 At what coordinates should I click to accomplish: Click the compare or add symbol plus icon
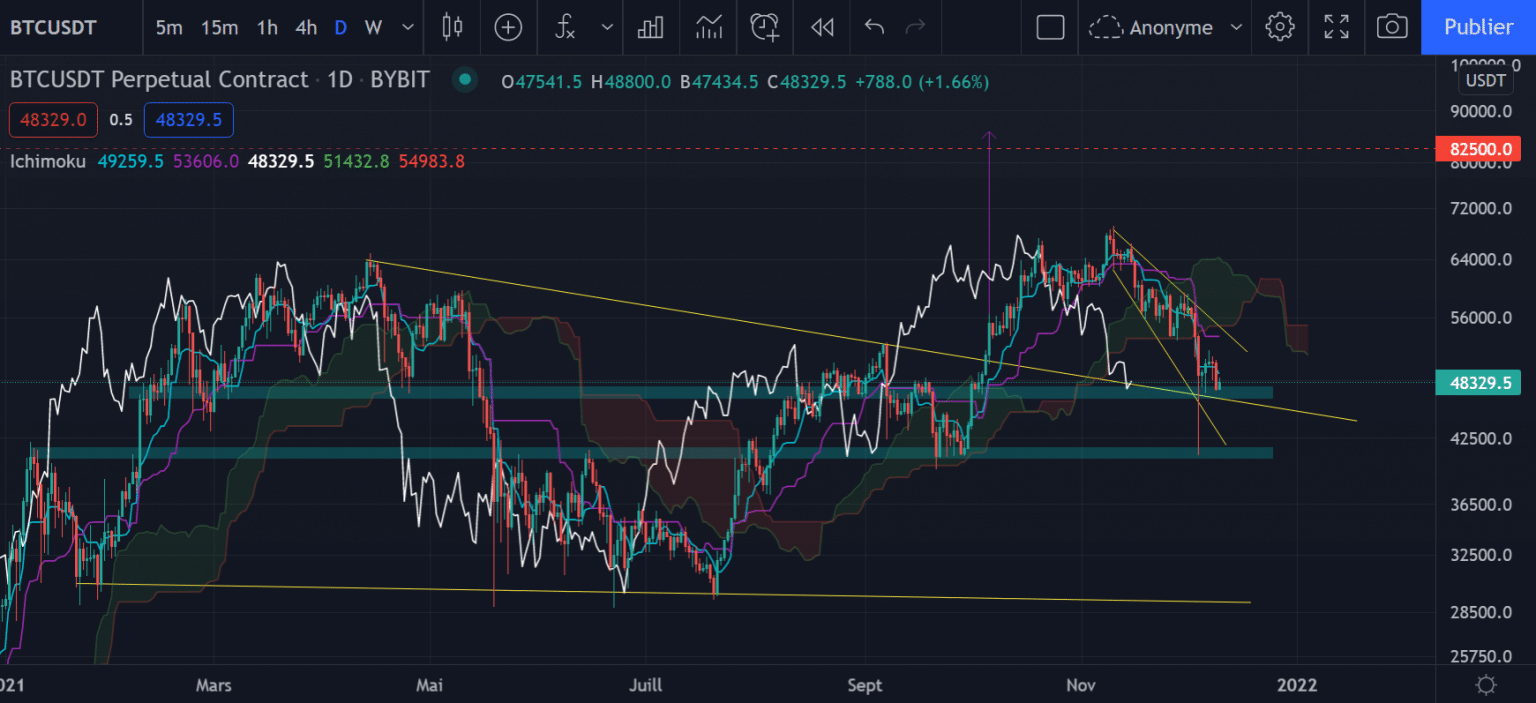(x=508, y=27)
